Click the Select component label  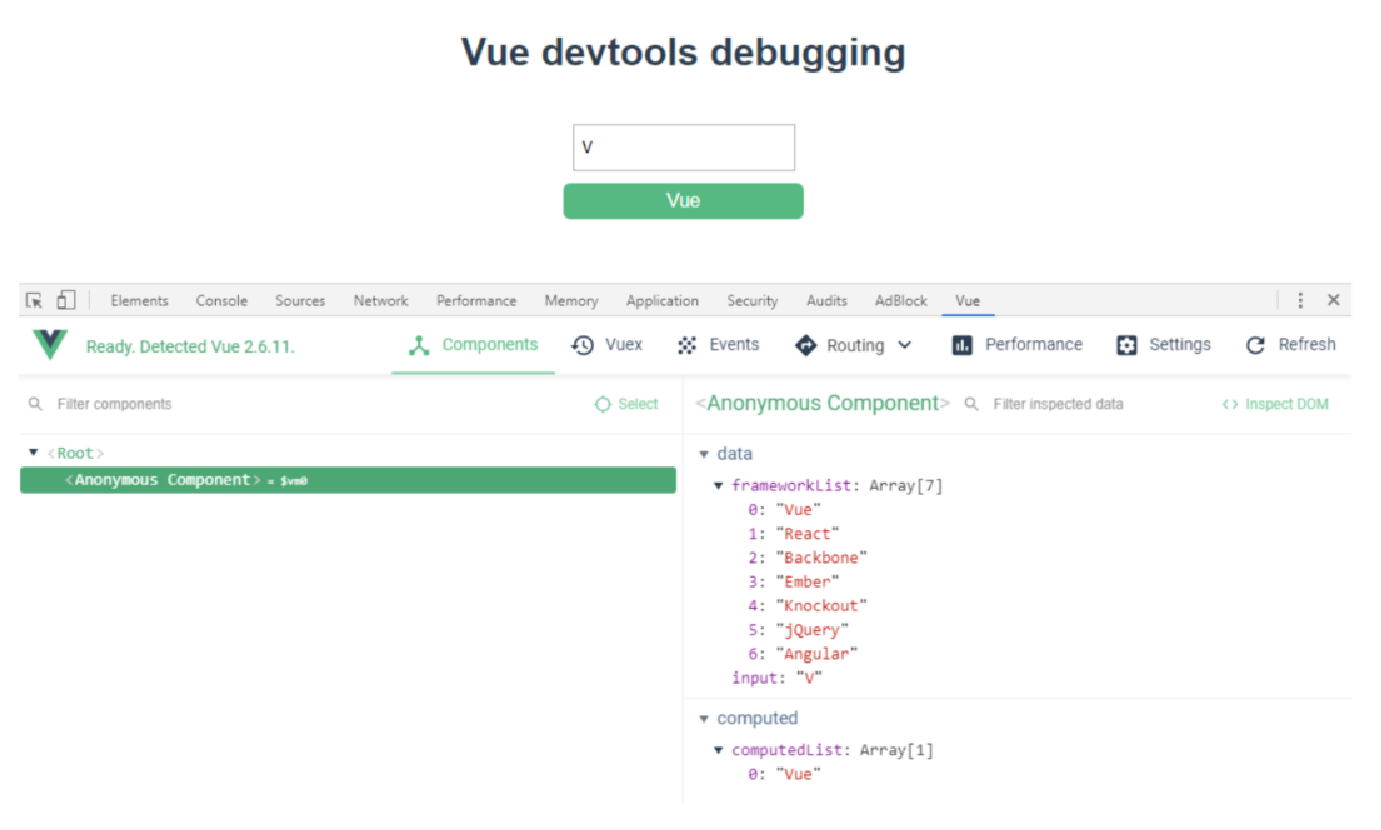point(638,404)
